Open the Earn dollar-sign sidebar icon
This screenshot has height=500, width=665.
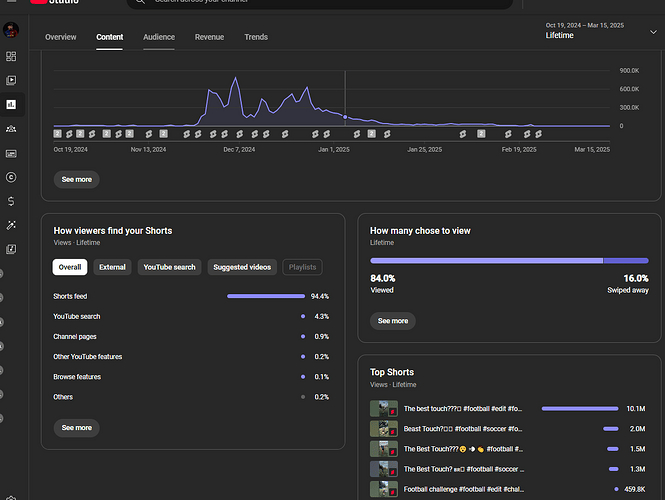pyautogui.click(x=11, y=201)
